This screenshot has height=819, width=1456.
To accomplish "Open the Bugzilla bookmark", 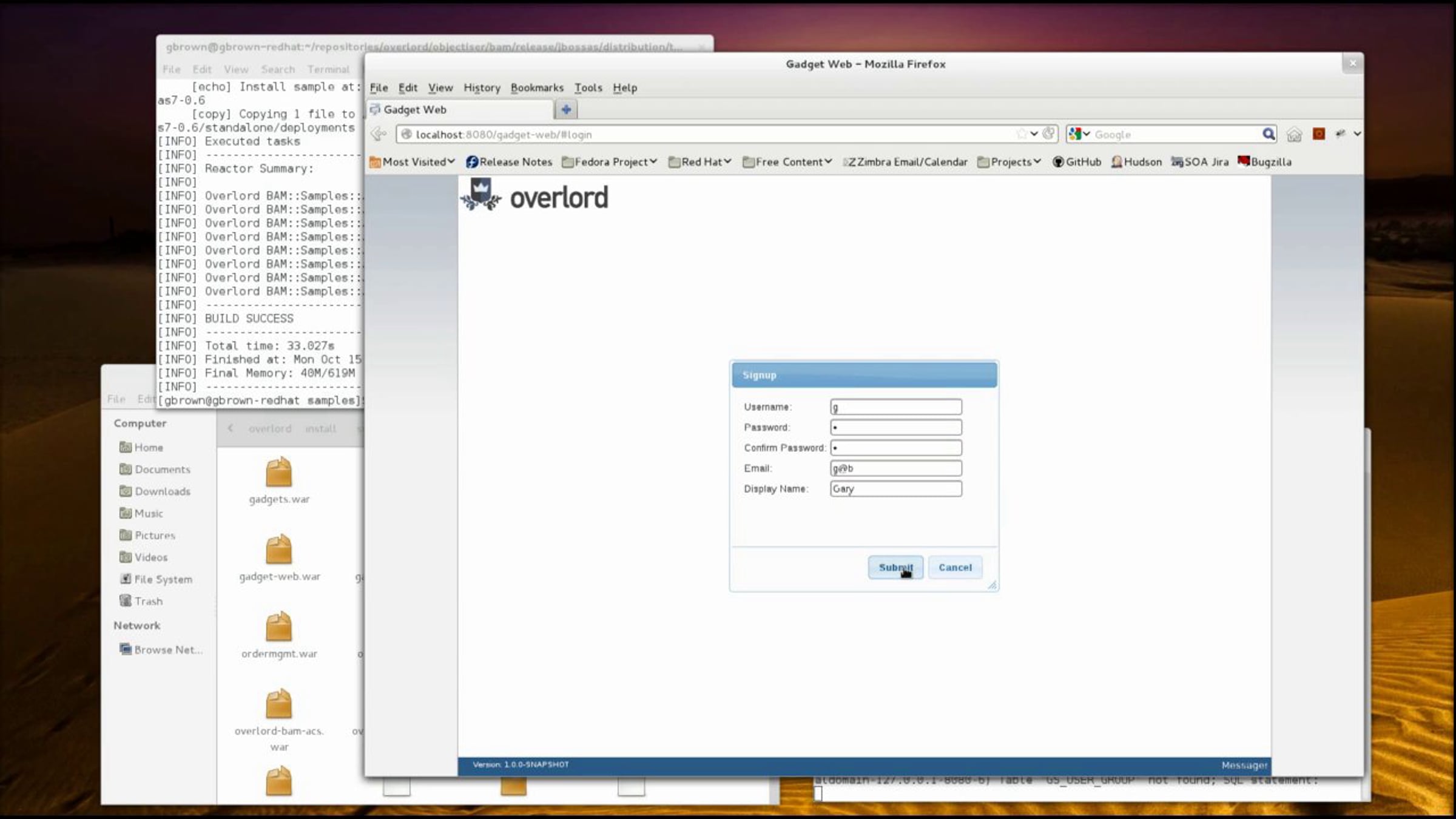I will tap(1265, 162).
